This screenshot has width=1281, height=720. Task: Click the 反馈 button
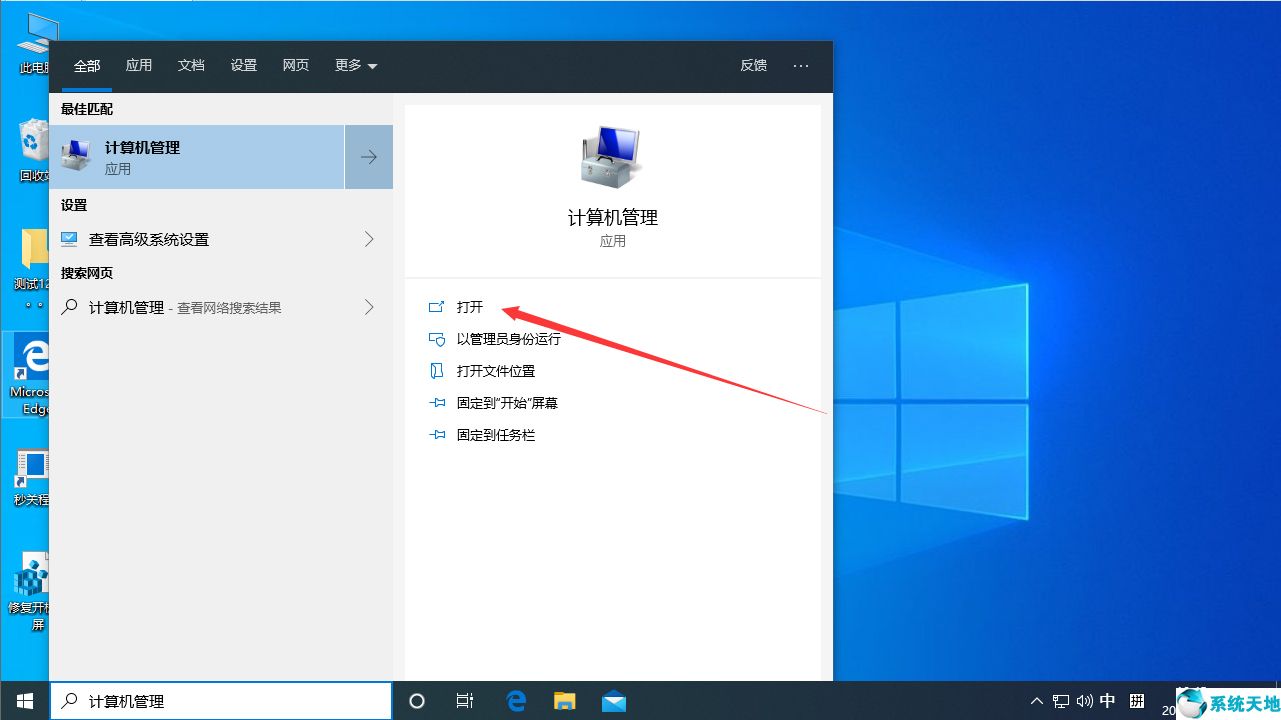click(x=754, y=65)
